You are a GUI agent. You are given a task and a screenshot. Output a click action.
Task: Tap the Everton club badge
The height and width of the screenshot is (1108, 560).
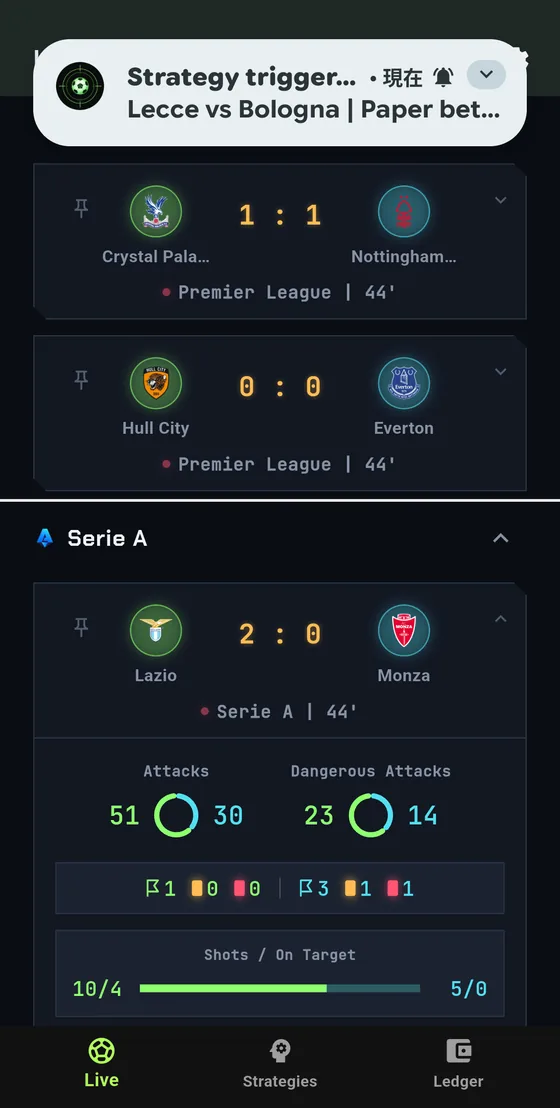[x=404, y=383]
